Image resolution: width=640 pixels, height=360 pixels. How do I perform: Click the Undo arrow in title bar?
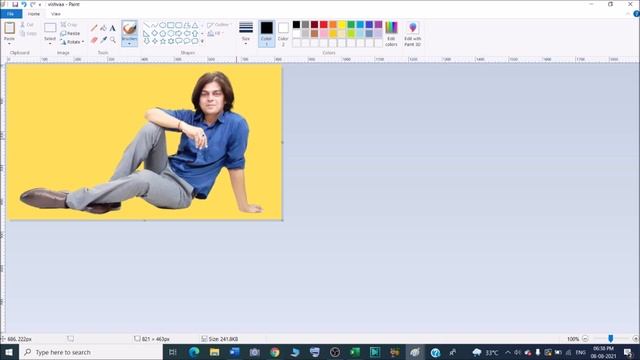(24, 4)
